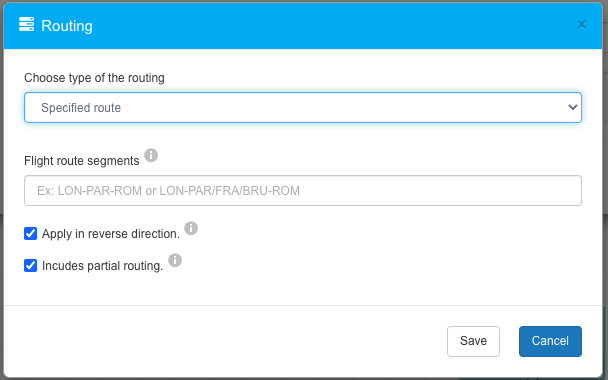The width and height of the screenshot is (608, 380).
Task: Open the Specified route dropdown
Action: click(303, 107)
